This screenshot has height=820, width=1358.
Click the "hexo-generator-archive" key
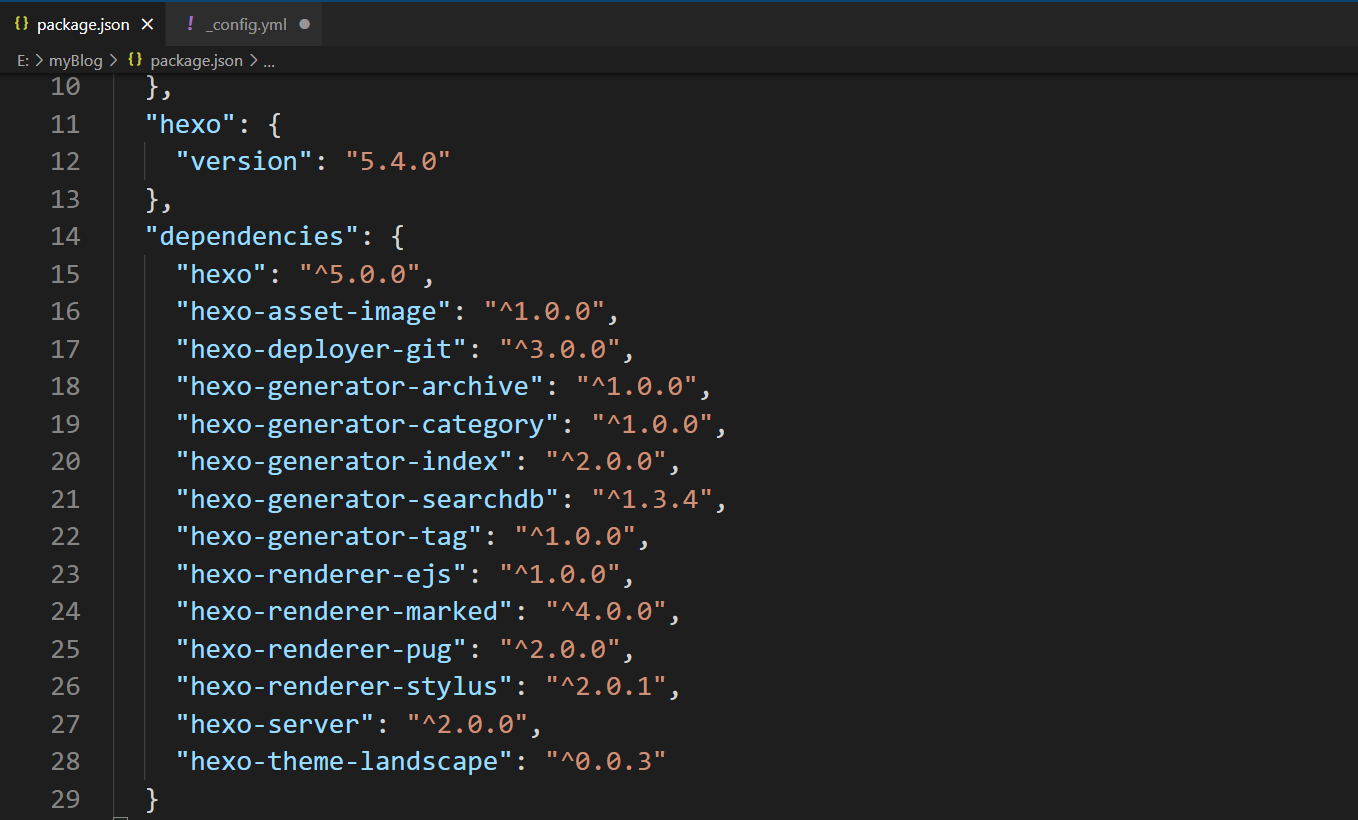(x=359, y=387)
